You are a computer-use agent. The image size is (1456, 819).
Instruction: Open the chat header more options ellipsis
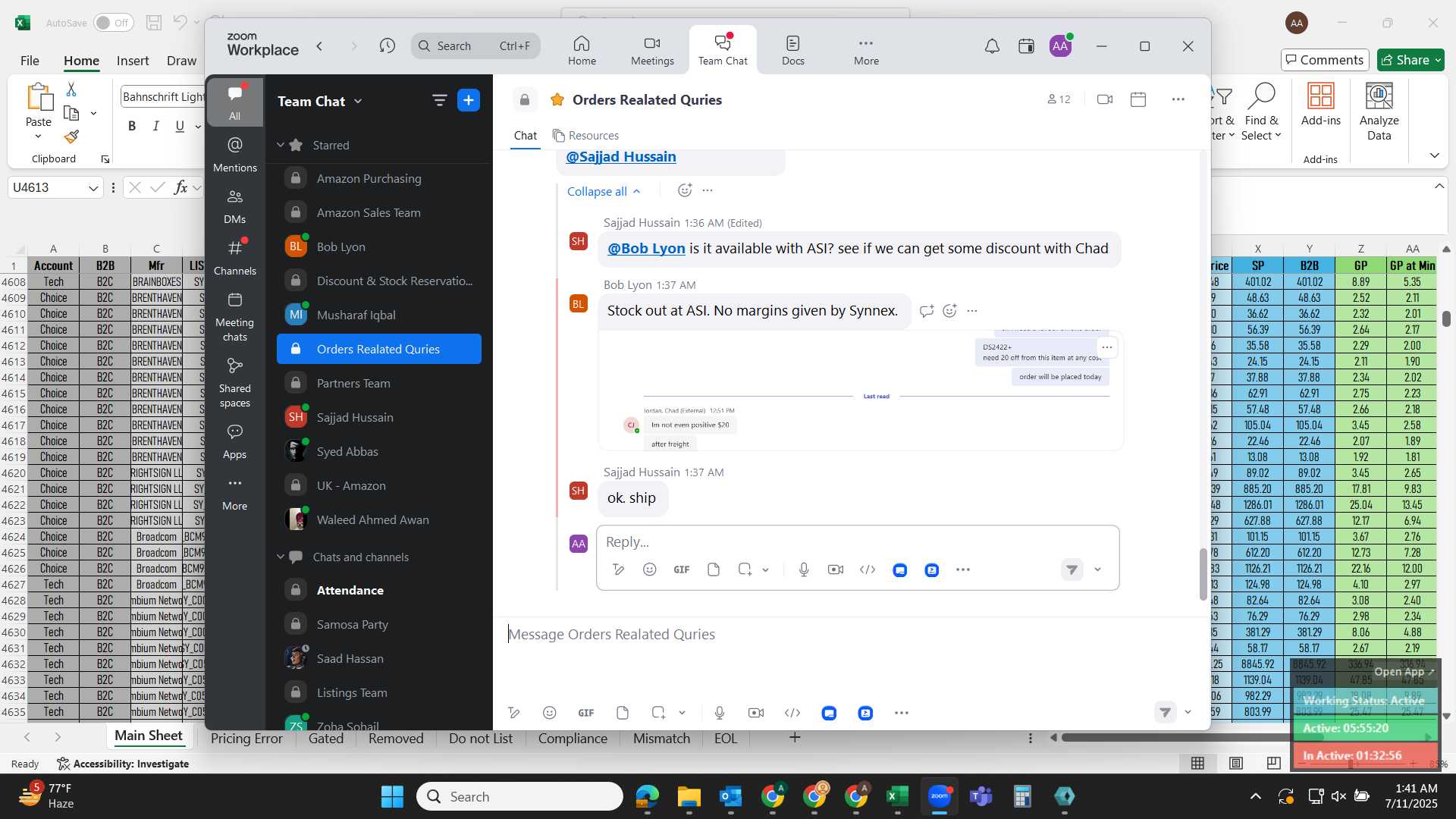(x=1178, y=99)
